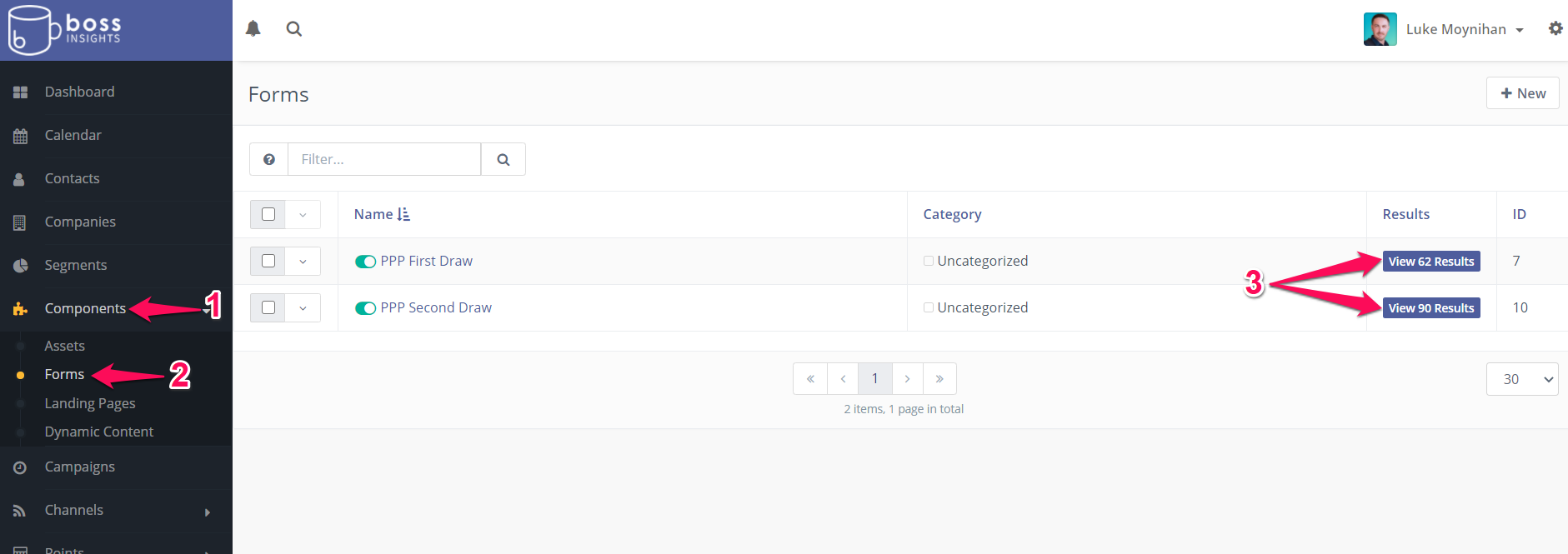The height and width of the screenshot is (554, 1568).
Task: Open the PPP Second Draw form link
Action: (436, 307)
